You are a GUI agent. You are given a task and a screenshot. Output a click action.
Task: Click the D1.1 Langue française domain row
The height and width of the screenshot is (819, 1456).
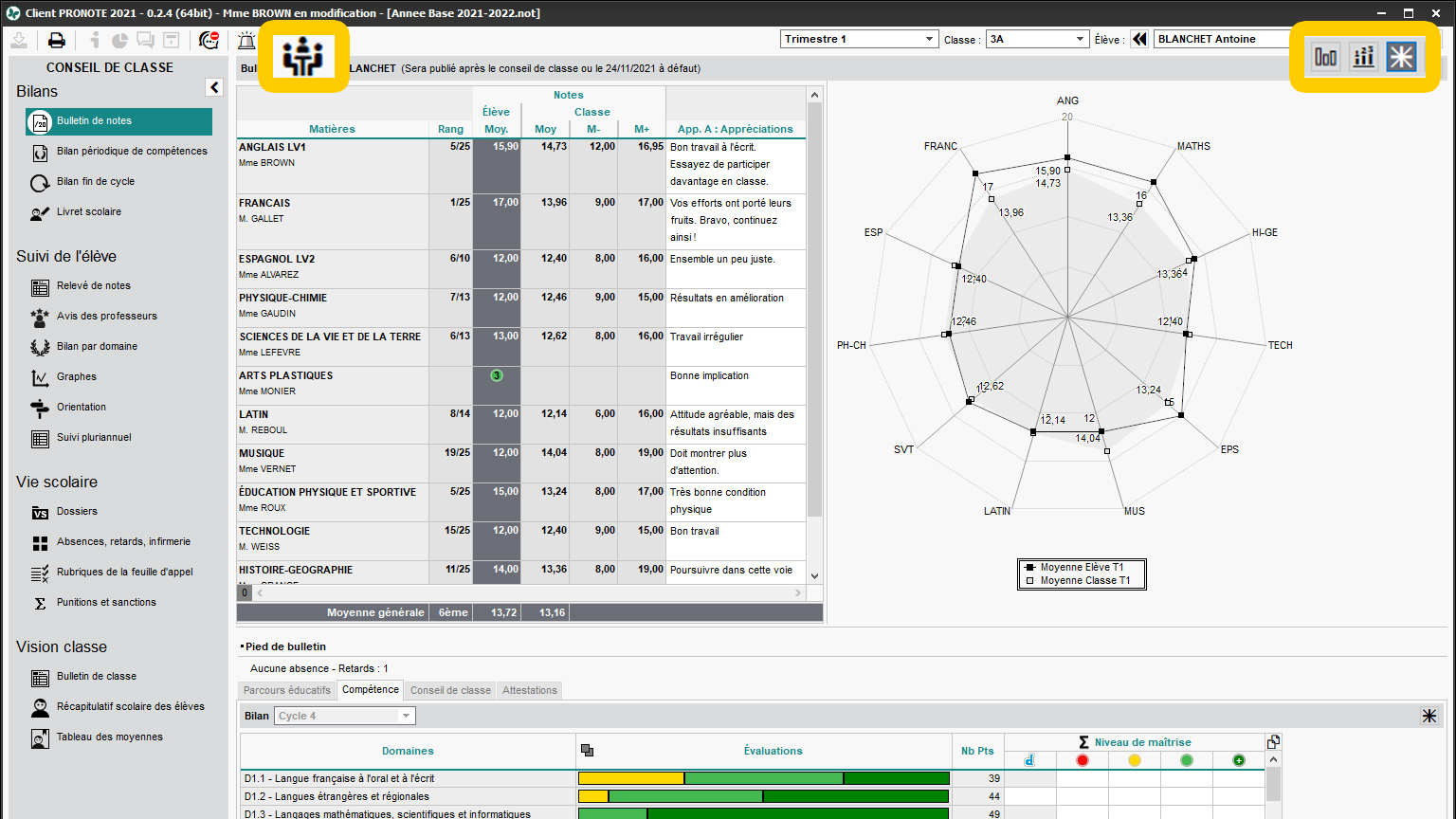tap(754, 778)
